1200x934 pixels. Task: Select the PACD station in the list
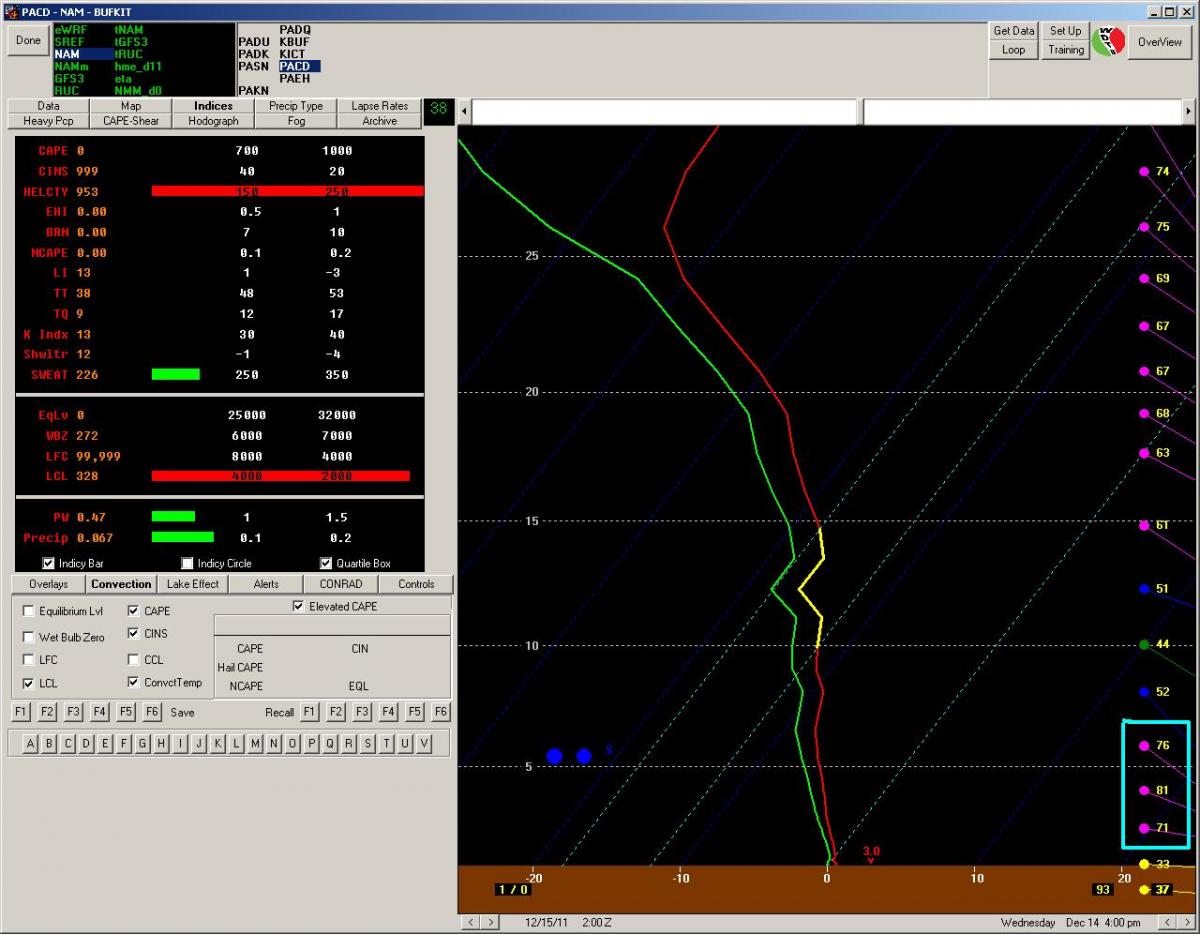[299, 66]
